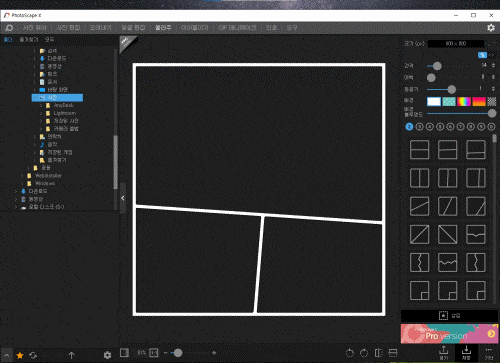Click the favorites star icon at bottom left

(x=20, y=355)
